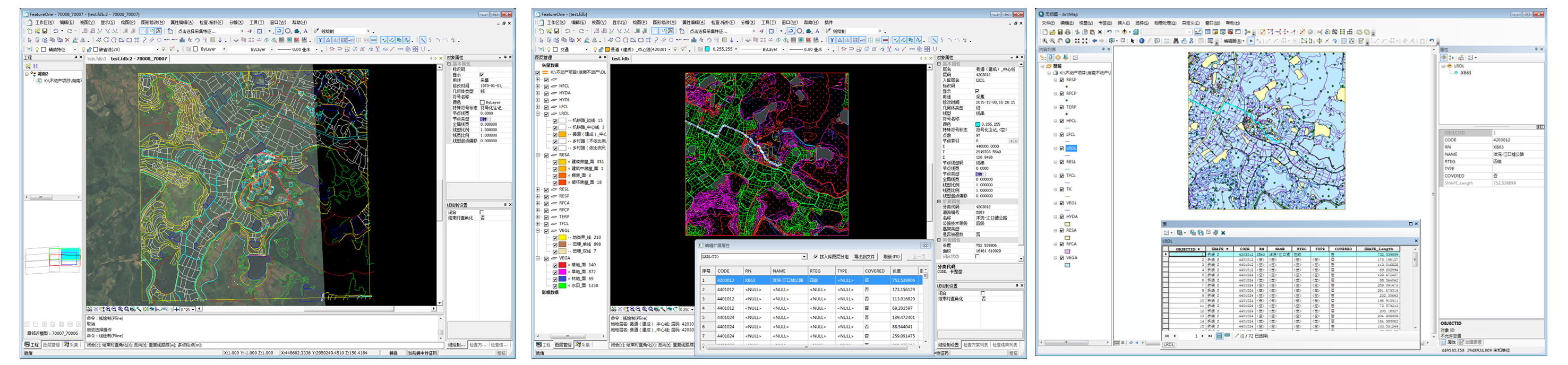Click Full Extent globe in ArcMap
The height and width of the screenshot is (365, 1568).
[x=1068, y=41]
